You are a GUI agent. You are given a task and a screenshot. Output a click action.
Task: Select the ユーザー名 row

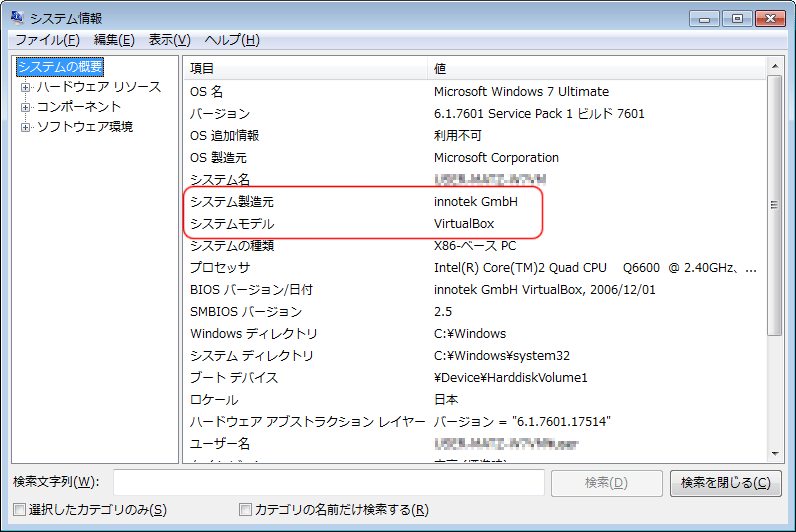coord(475,444)
